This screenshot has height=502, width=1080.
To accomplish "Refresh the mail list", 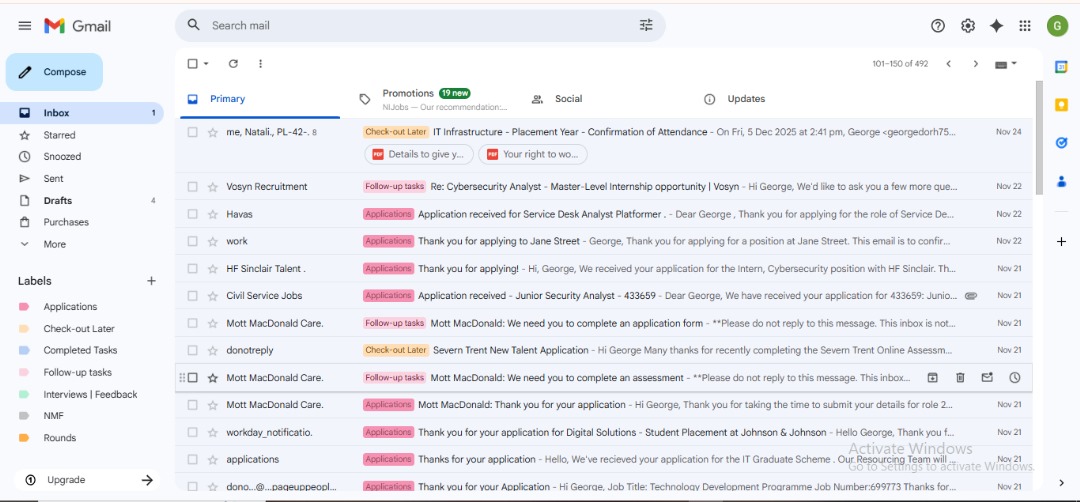I will [x=233, y=63].
